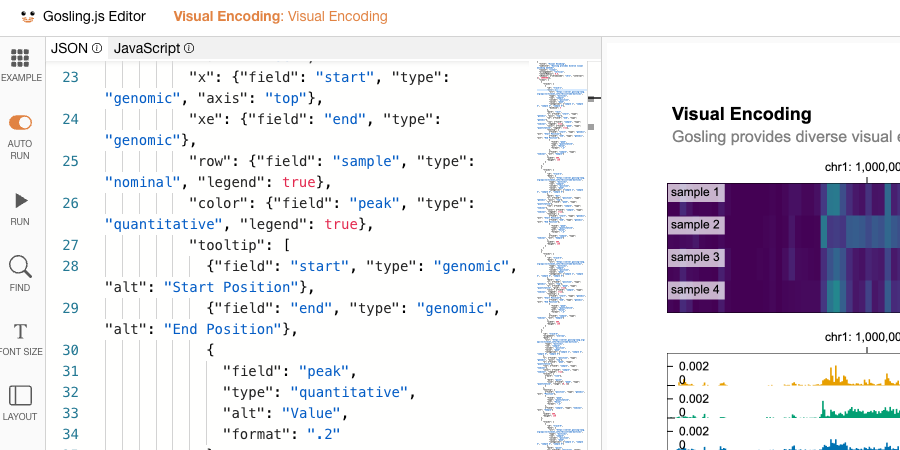
Task: Open the Layout panel icon
Action: 20,396
